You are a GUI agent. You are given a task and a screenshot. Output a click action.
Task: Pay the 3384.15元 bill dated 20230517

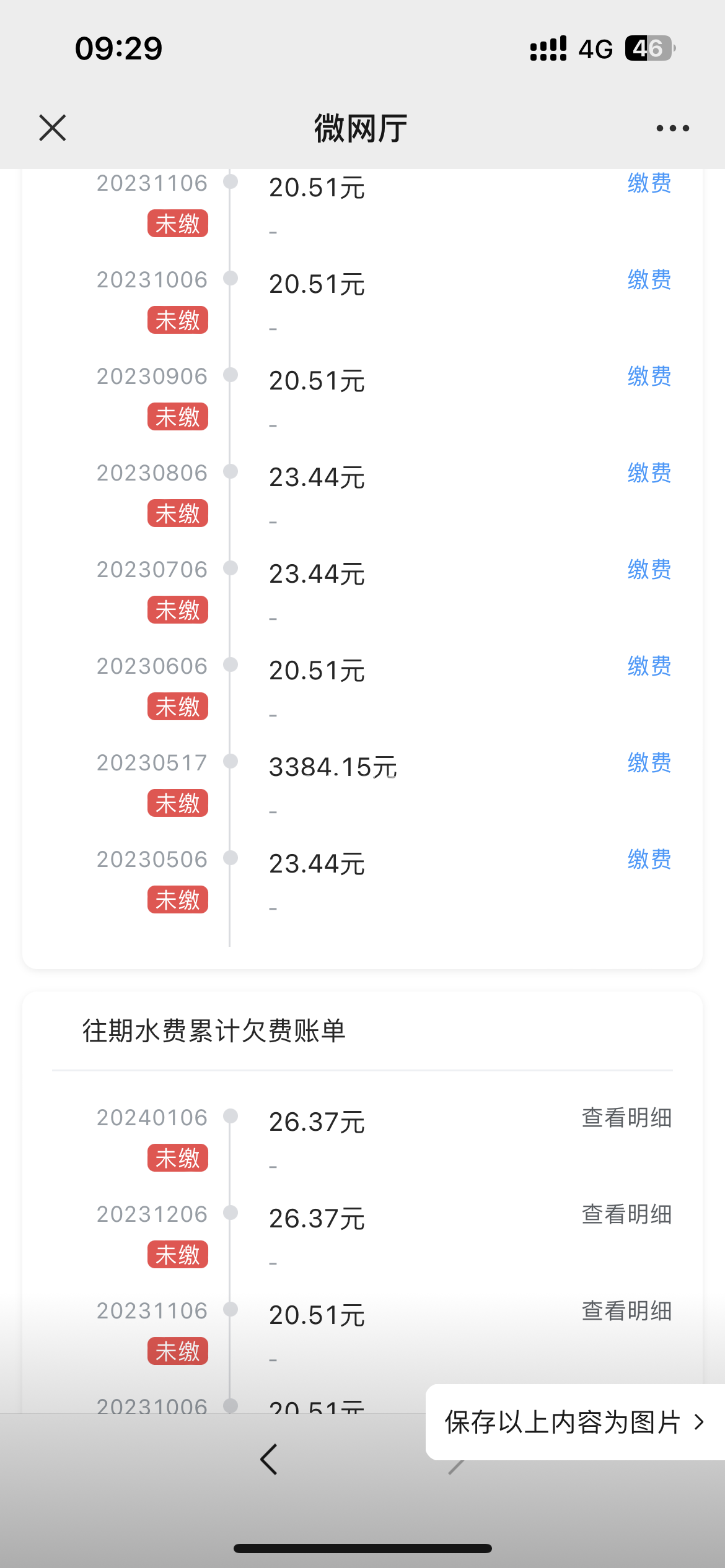point(649,763)
